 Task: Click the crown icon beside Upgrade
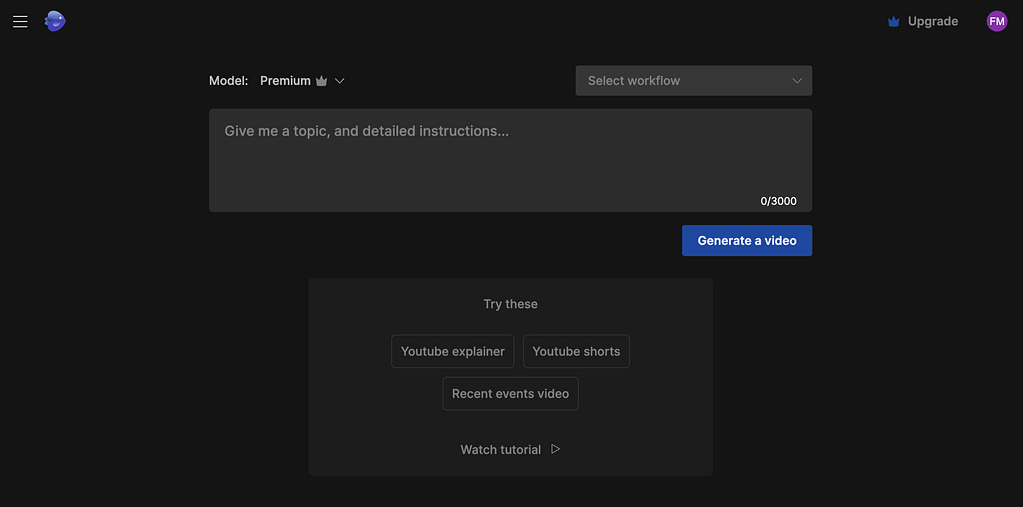[x=894, y=22]
